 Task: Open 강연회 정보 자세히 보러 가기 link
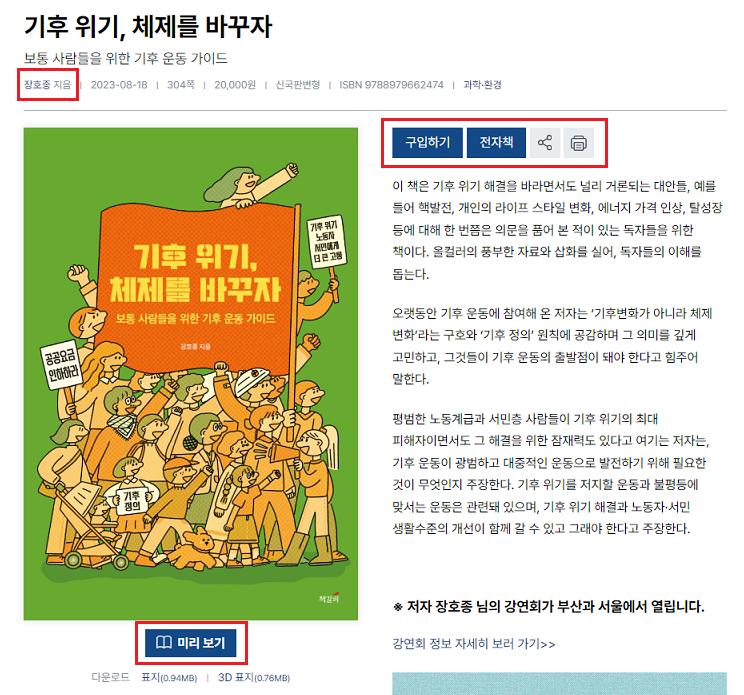click(x=474, y=644)
